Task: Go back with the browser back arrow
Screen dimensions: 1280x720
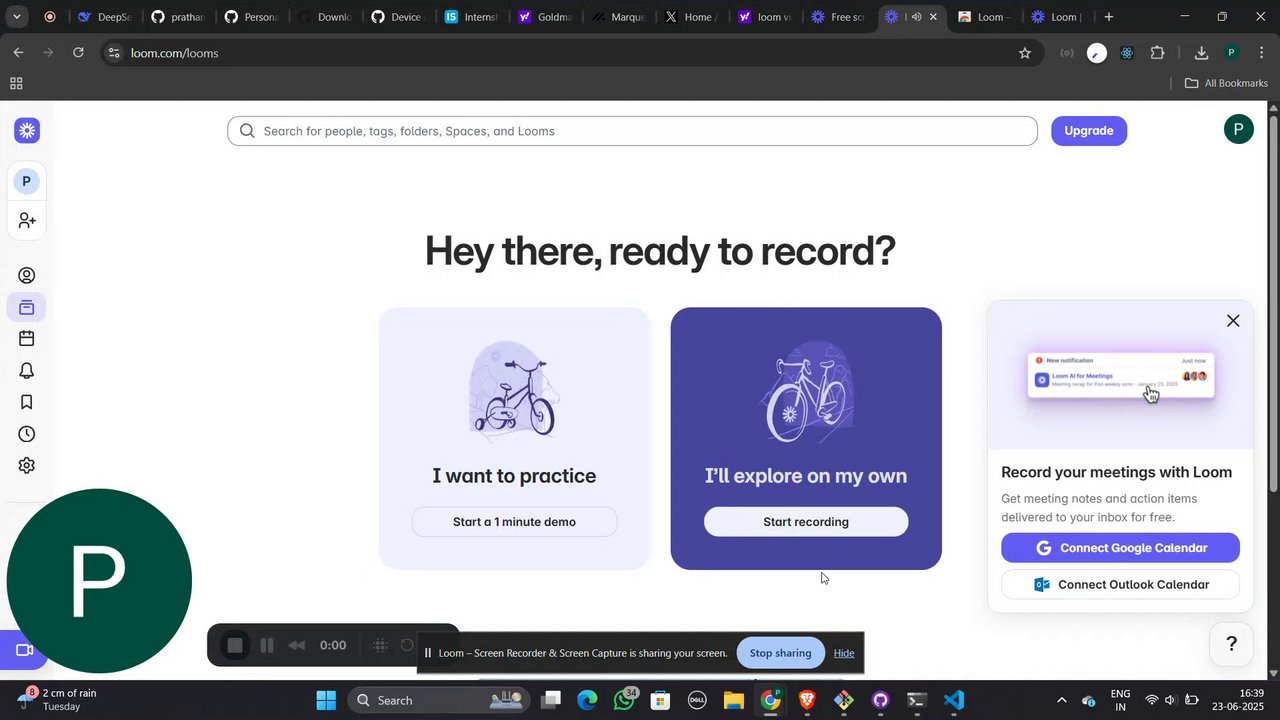Action: pos(18,53)
